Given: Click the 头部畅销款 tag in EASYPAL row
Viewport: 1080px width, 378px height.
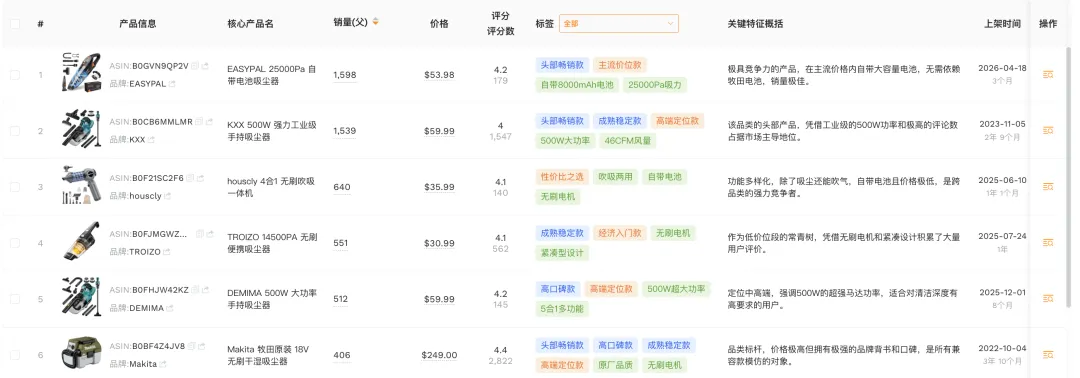Looking at the screenshot, I should click(x=562, y=65).
